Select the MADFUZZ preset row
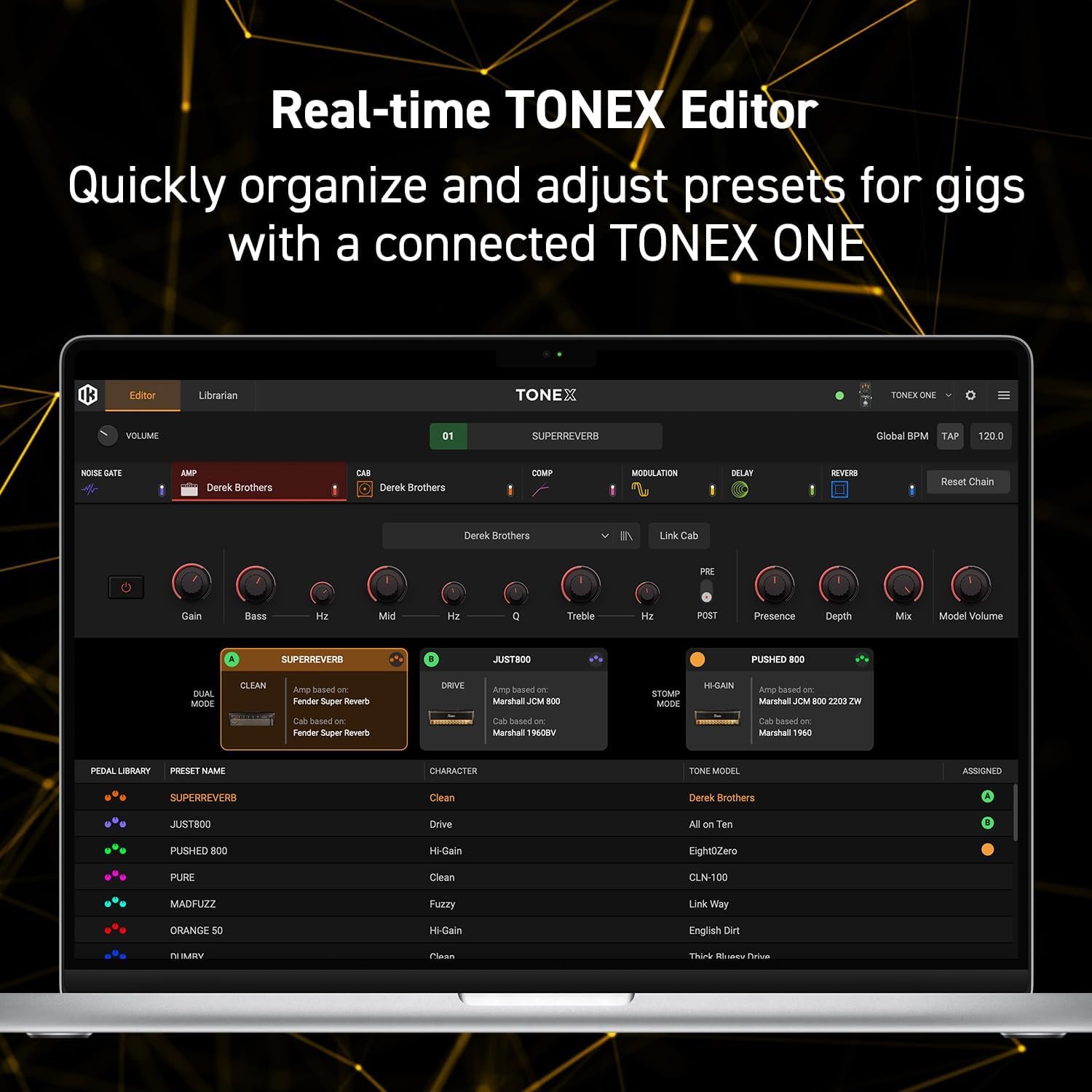The height and width of the screenshot is (1092, 1092). 193,903
